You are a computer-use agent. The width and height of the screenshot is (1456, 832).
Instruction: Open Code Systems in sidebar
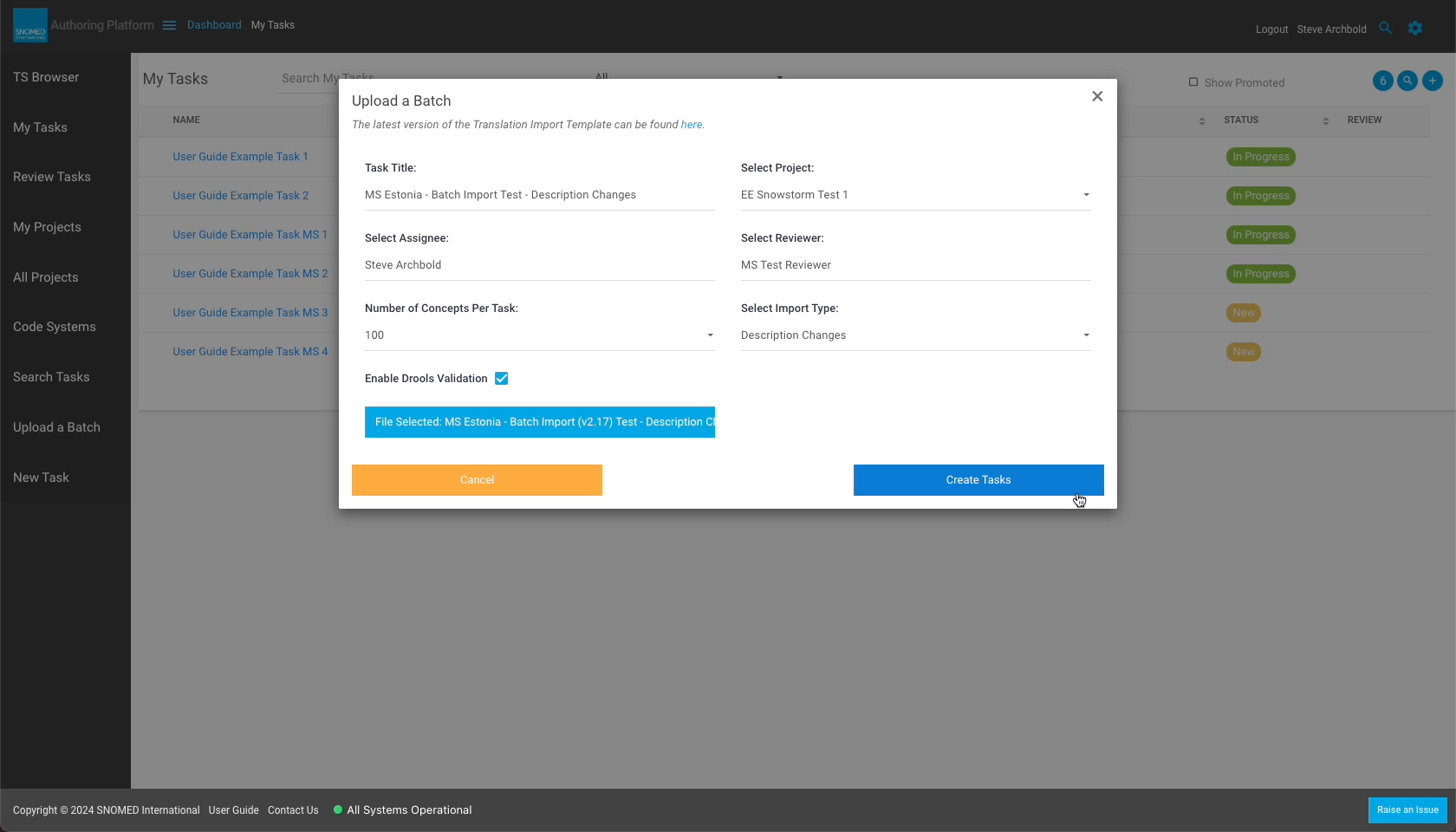pos(55,327)
